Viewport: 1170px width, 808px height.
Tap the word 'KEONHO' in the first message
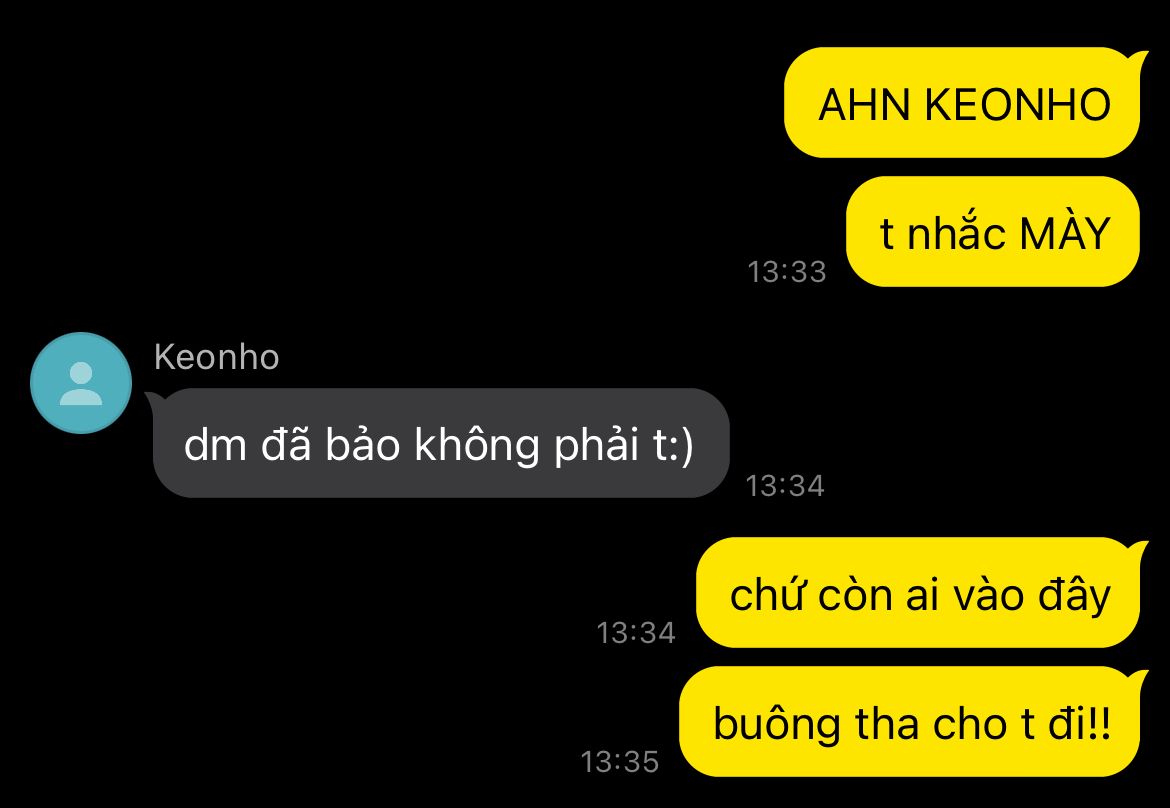(1018, 104)
